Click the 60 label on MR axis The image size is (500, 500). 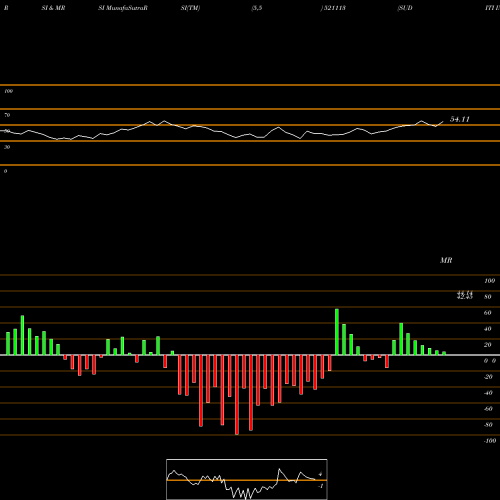coord(487,313)
